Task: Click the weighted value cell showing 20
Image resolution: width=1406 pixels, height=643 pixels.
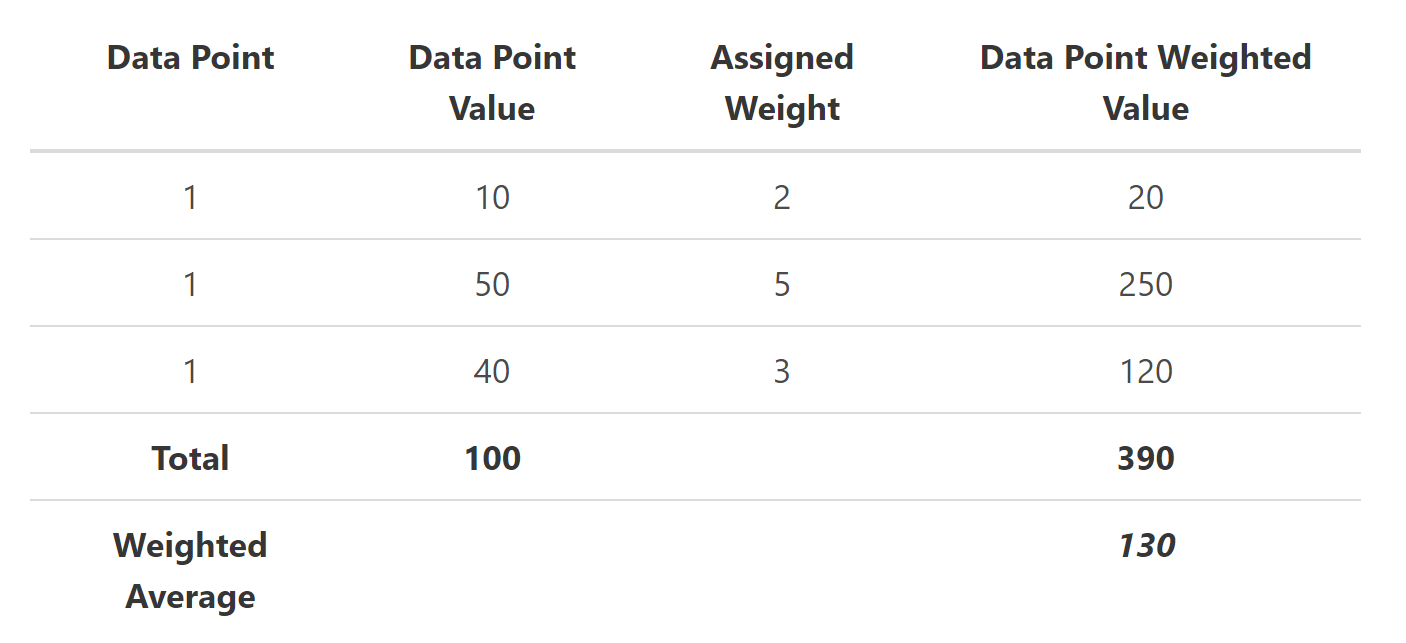Action: (x=1145, y=198)
